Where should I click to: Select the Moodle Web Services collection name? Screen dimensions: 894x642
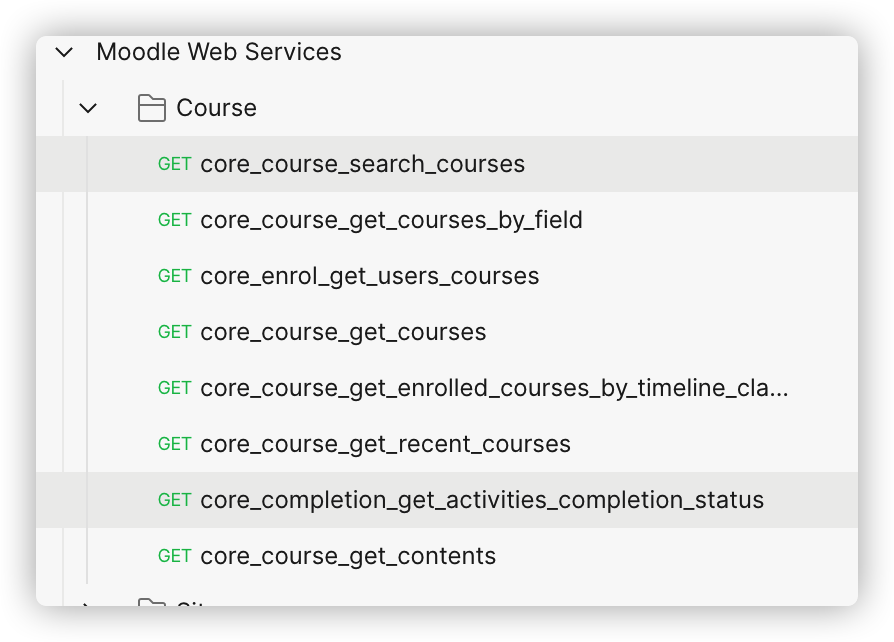click(219, 52)
